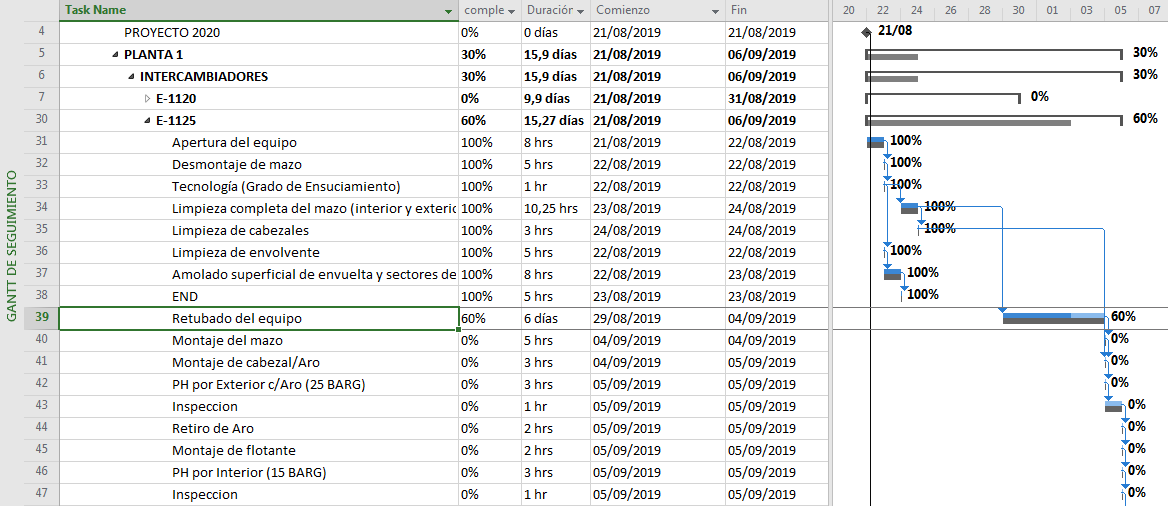
Task: Select the Inspeccion task bar in row 43
Action: [1113, 406]
